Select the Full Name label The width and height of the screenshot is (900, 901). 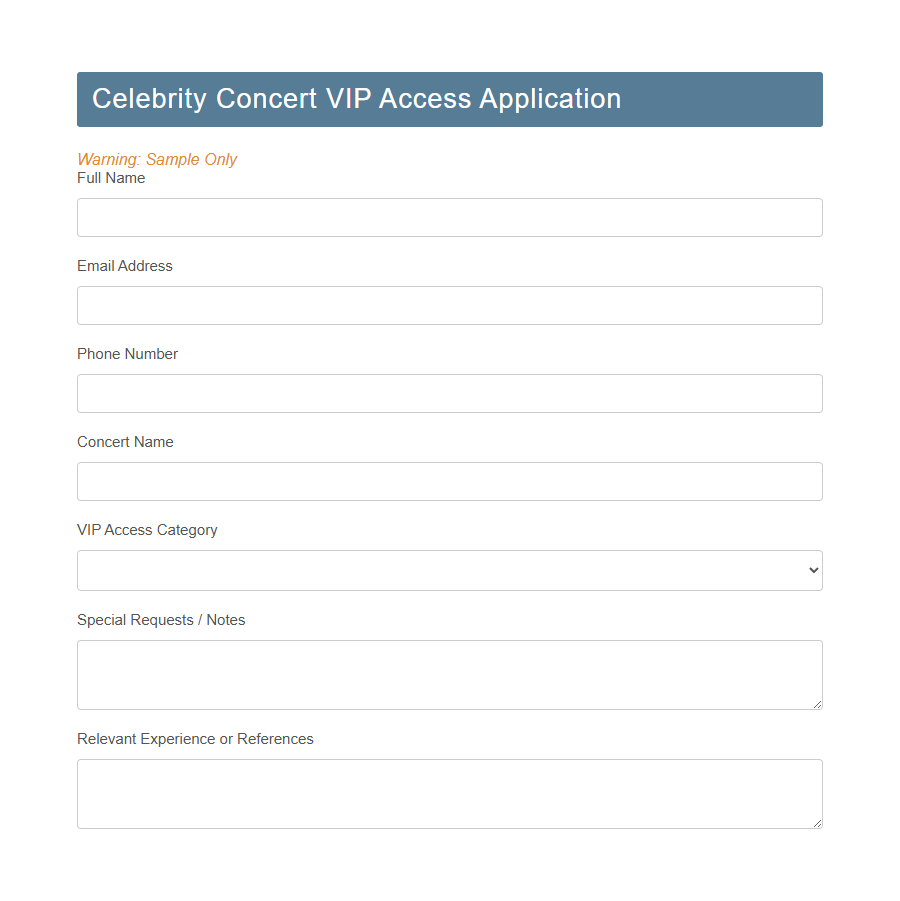click(111, 177)
